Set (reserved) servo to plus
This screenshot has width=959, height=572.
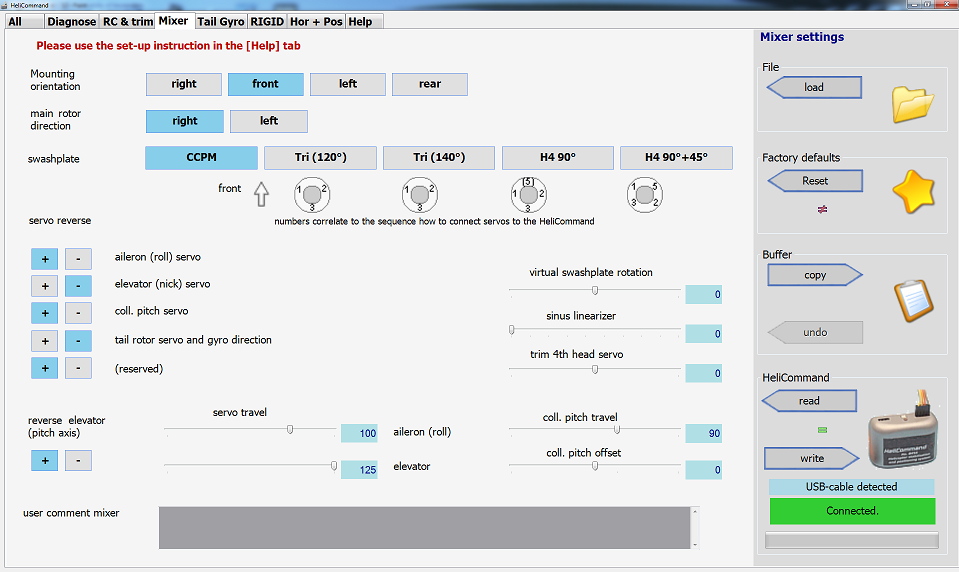tap(45, 368)
